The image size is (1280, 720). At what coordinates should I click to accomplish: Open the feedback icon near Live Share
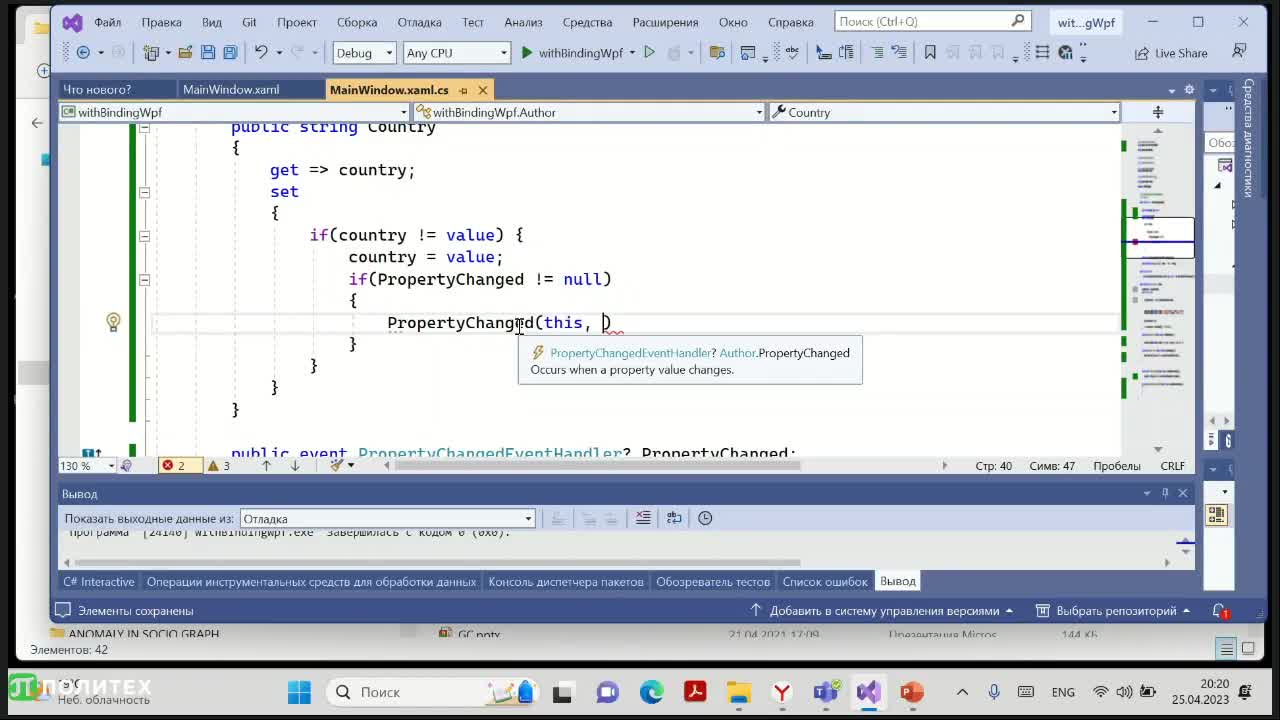(1240, 52)
